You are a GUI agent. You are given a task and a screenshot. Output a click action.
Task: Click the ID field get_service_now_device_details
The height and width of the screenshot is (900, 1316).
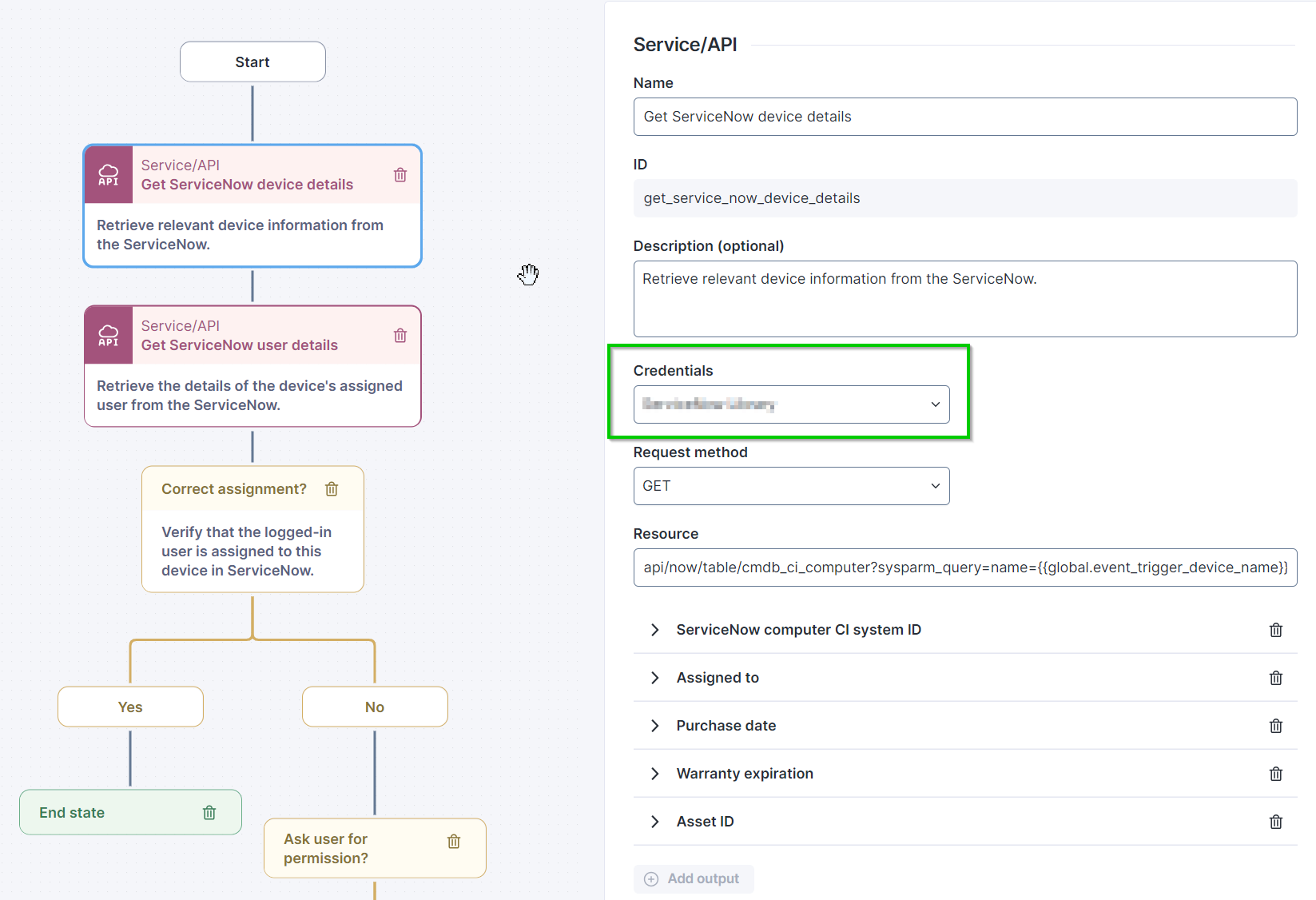tap(965, 198)
